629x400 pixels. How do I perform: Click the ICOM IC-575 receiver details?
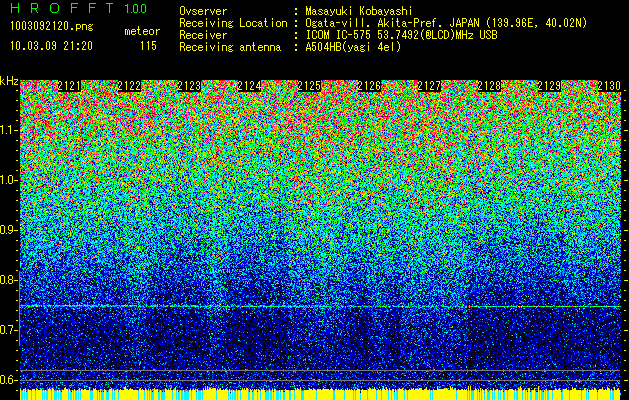click(401, 35)
